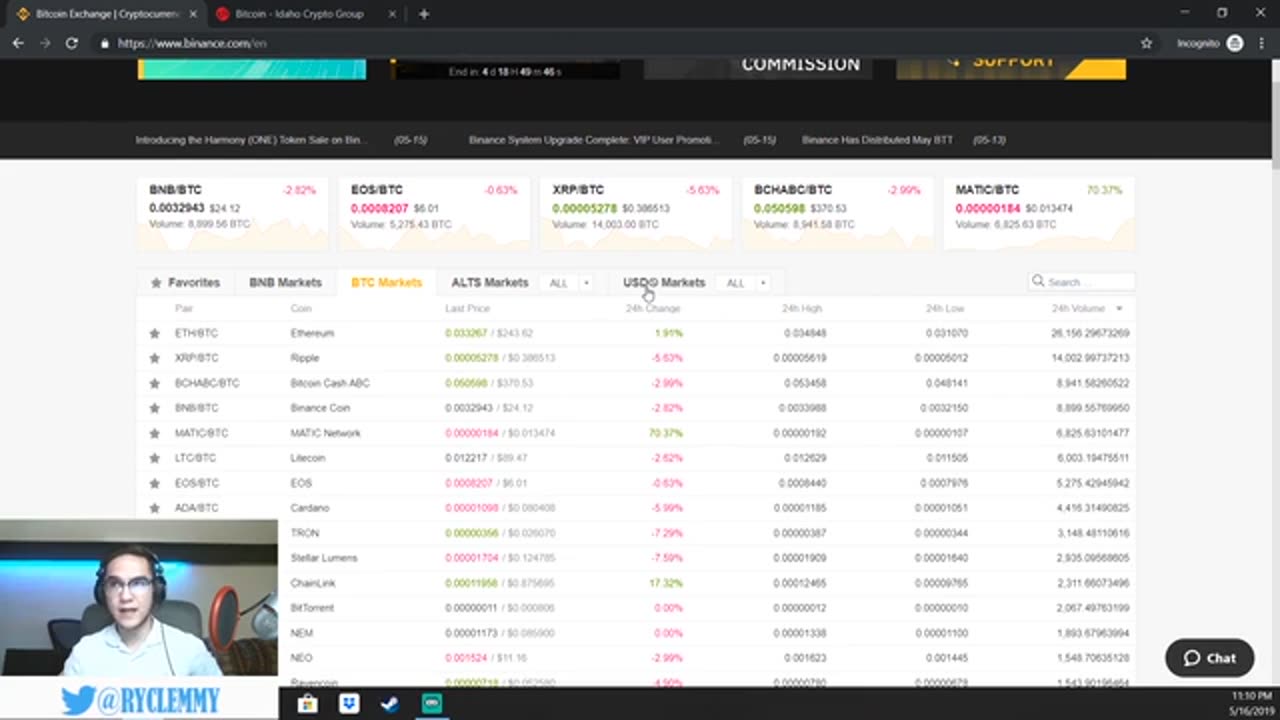The height and width of the screenshot is (720, 1280).
Task: Open Dropbox from taskbar
Action: [349, 704]
